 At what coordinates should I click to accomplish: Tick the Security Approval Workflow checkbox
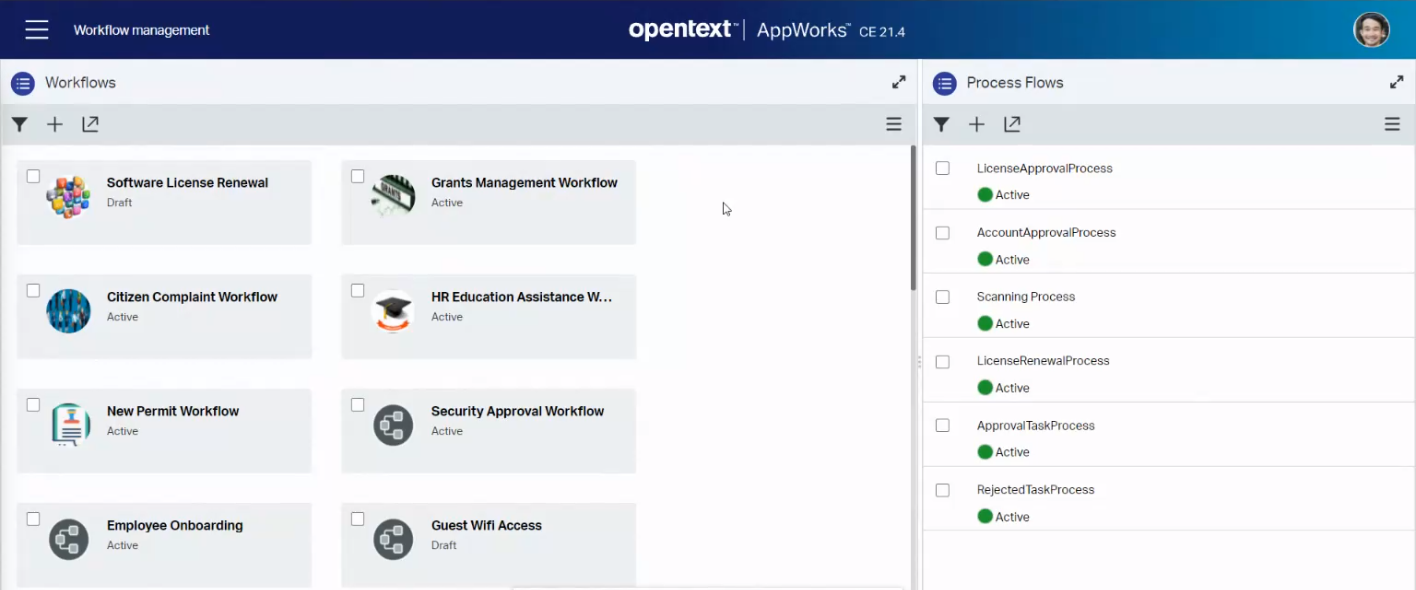(x=357, y=405)
